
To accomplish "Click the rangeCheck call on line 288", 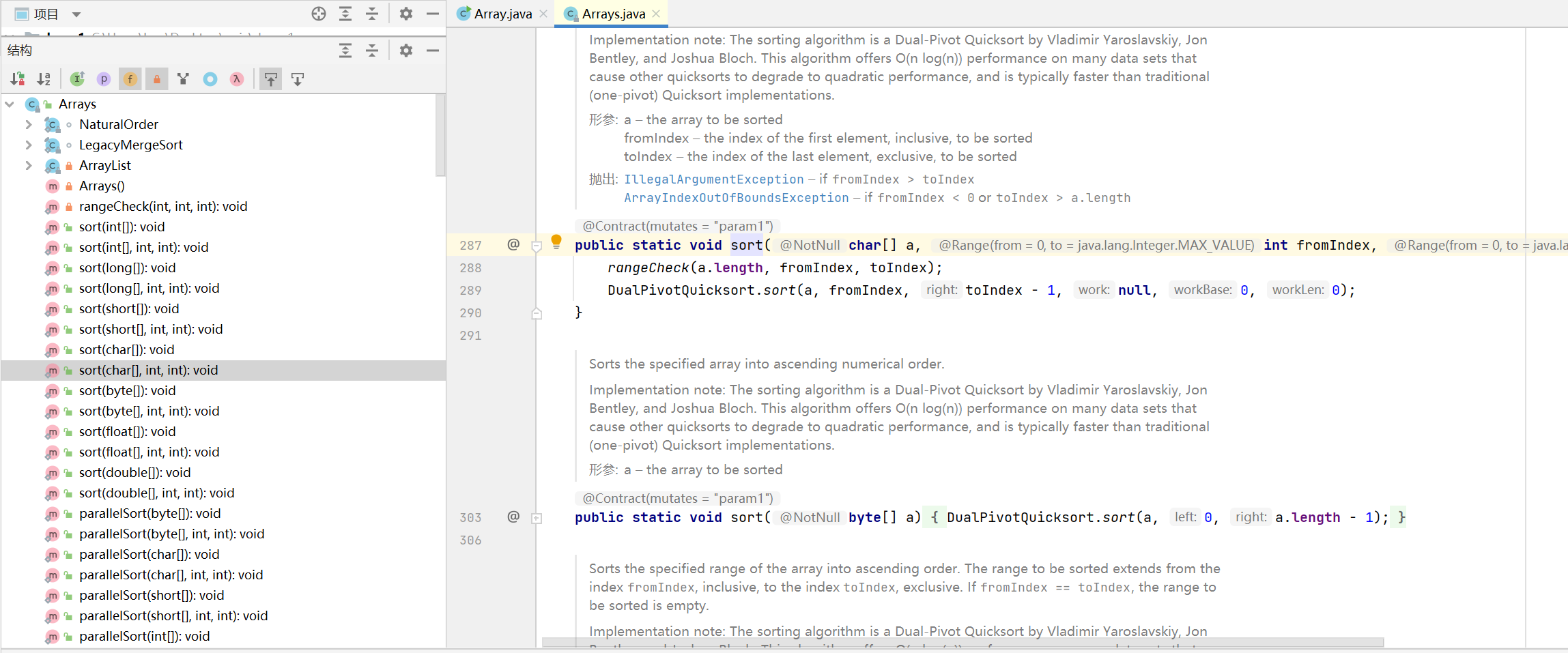I will pyautogui.click(x=648, y=268).
